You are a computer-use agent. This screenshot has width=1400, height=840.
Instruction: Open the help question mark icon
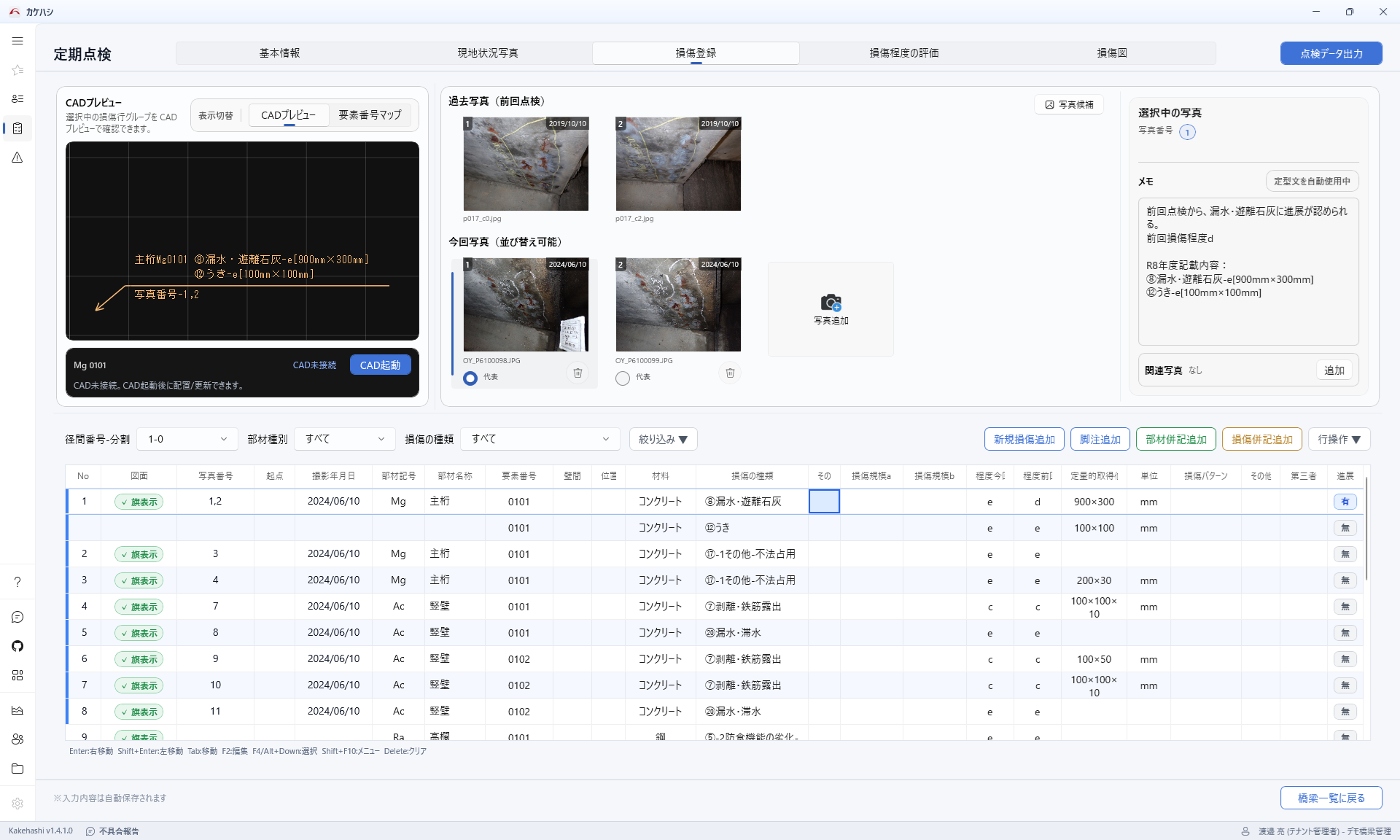pyautogui.click(x=17, y=582)
